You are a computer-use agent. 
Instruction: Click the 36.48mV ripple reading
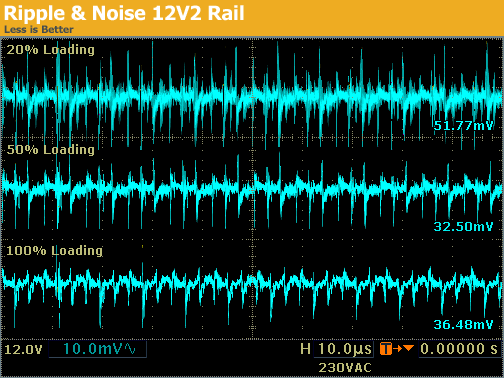tap(463, 324)
